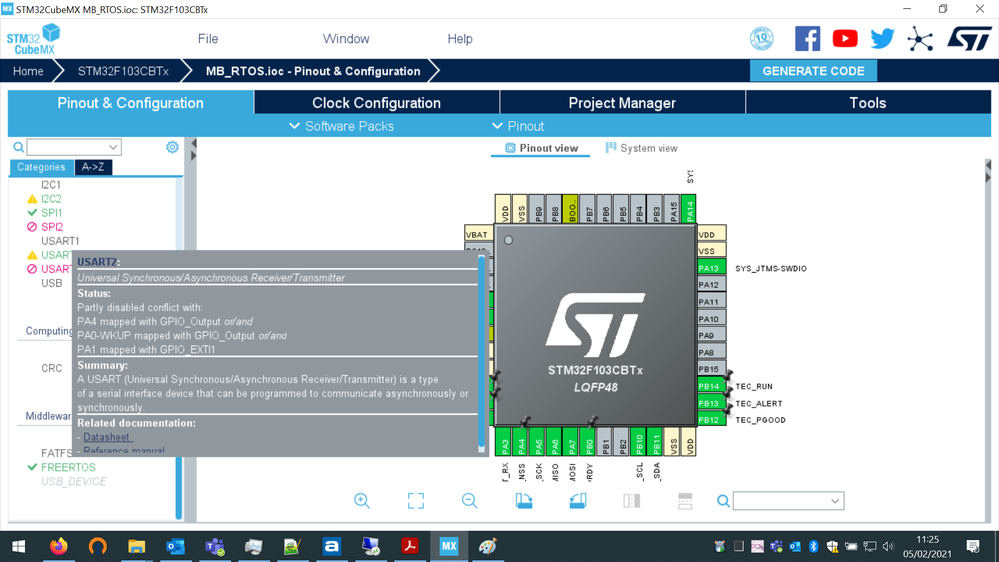Switch to Clock Configuration tab
Image resolution: width=999 pixels, height=562 pixels.
pyautogui.click(x=377, y=103)
